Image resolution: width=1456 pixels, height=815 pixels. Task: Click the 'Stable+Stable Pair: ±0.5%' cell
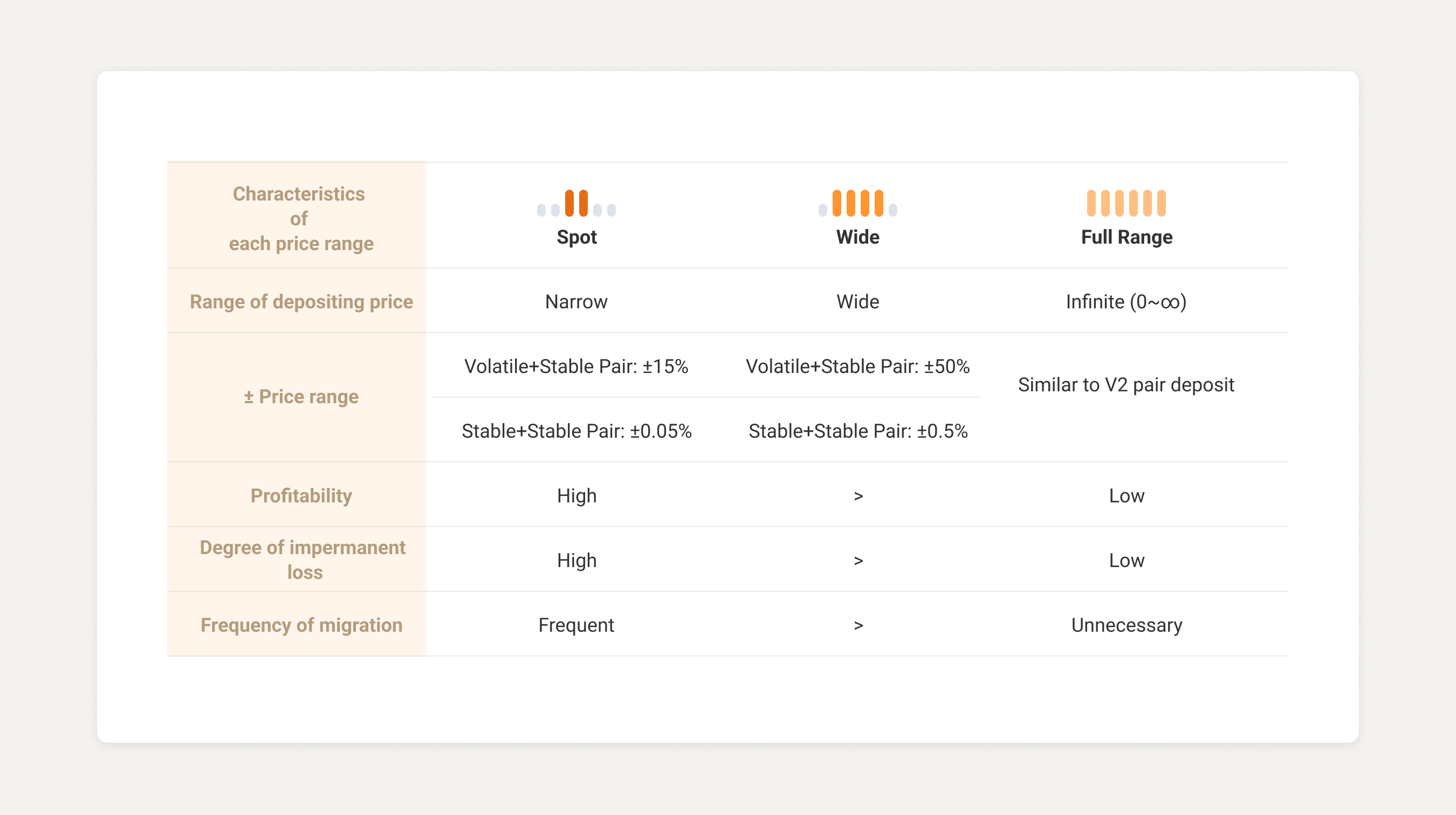point(858,431)
